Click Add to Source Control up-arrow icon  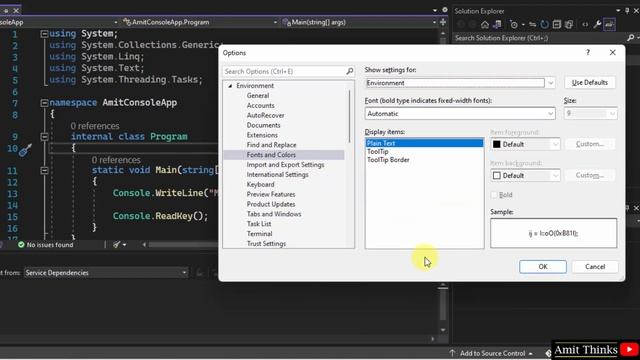click(452, 353)
